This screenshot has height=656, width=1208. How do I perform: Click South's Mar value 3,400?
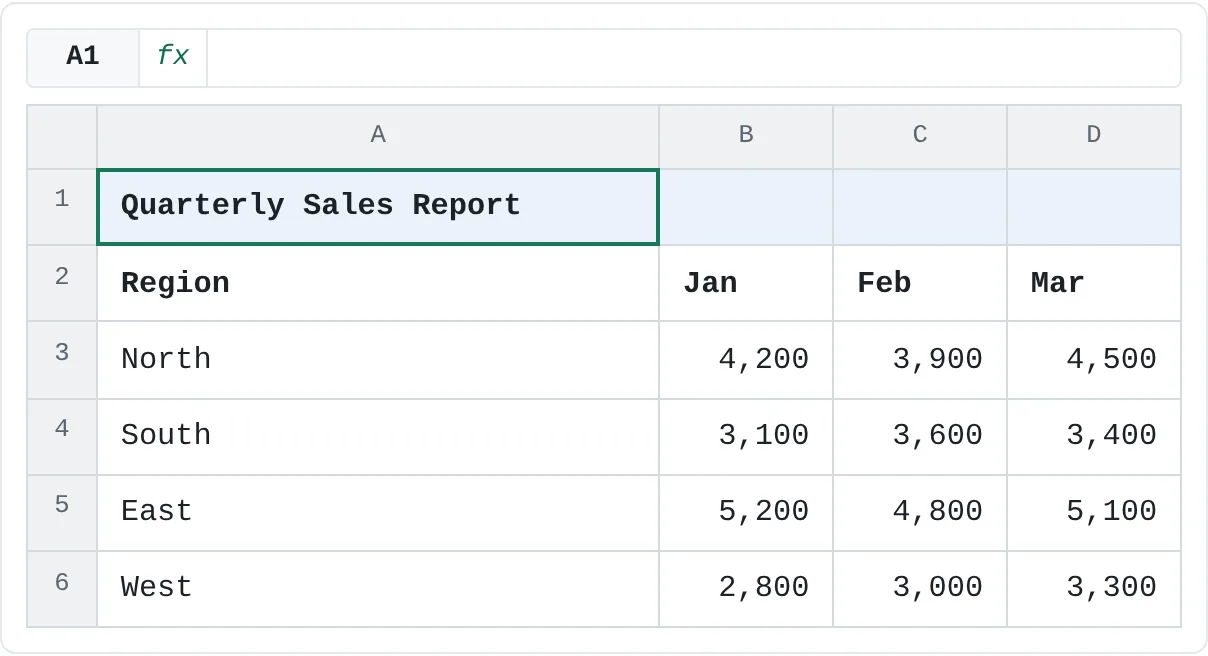(1094, 437)
